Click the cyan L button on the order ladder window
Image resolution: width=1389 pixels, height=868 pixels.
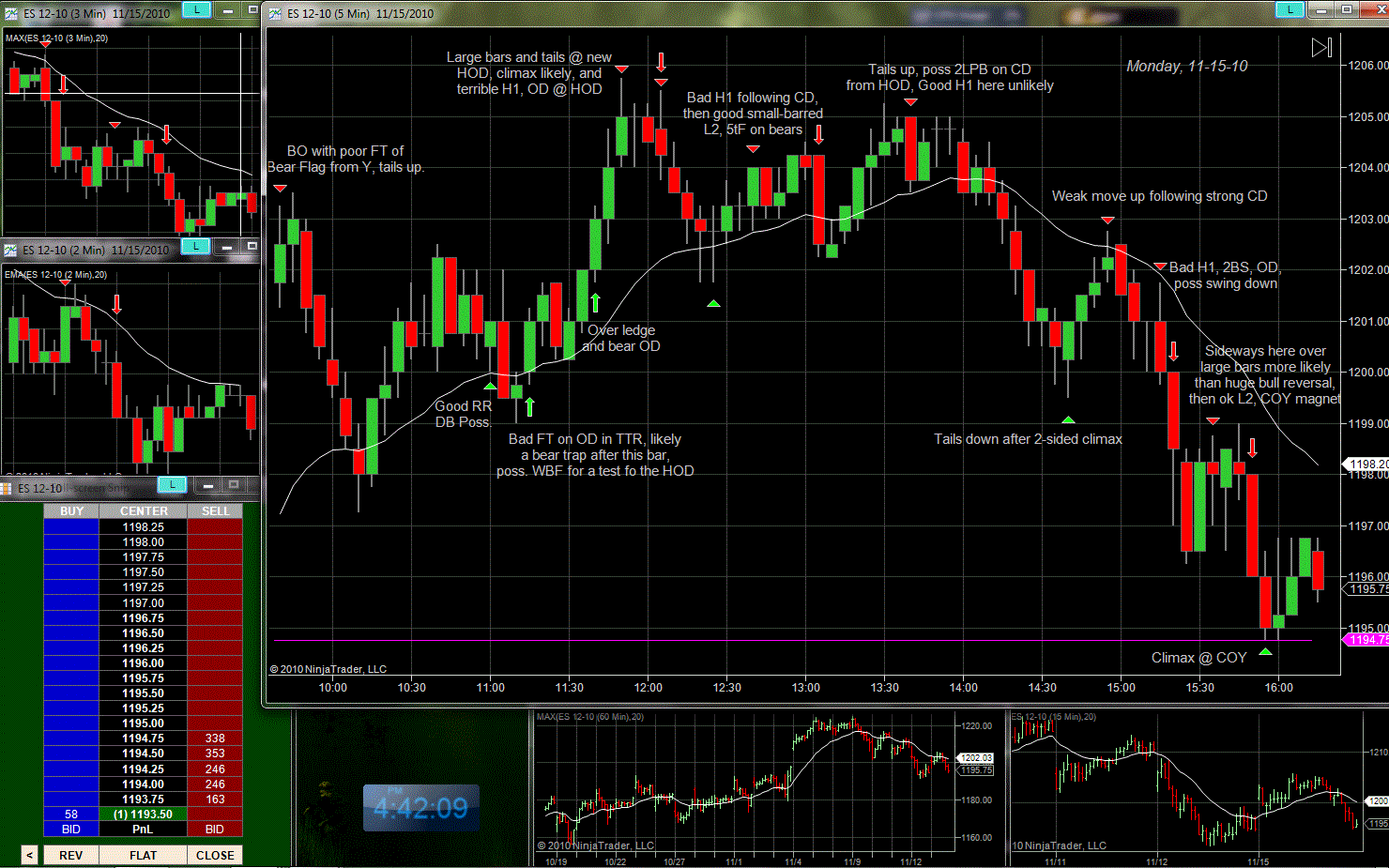point(172,484)
